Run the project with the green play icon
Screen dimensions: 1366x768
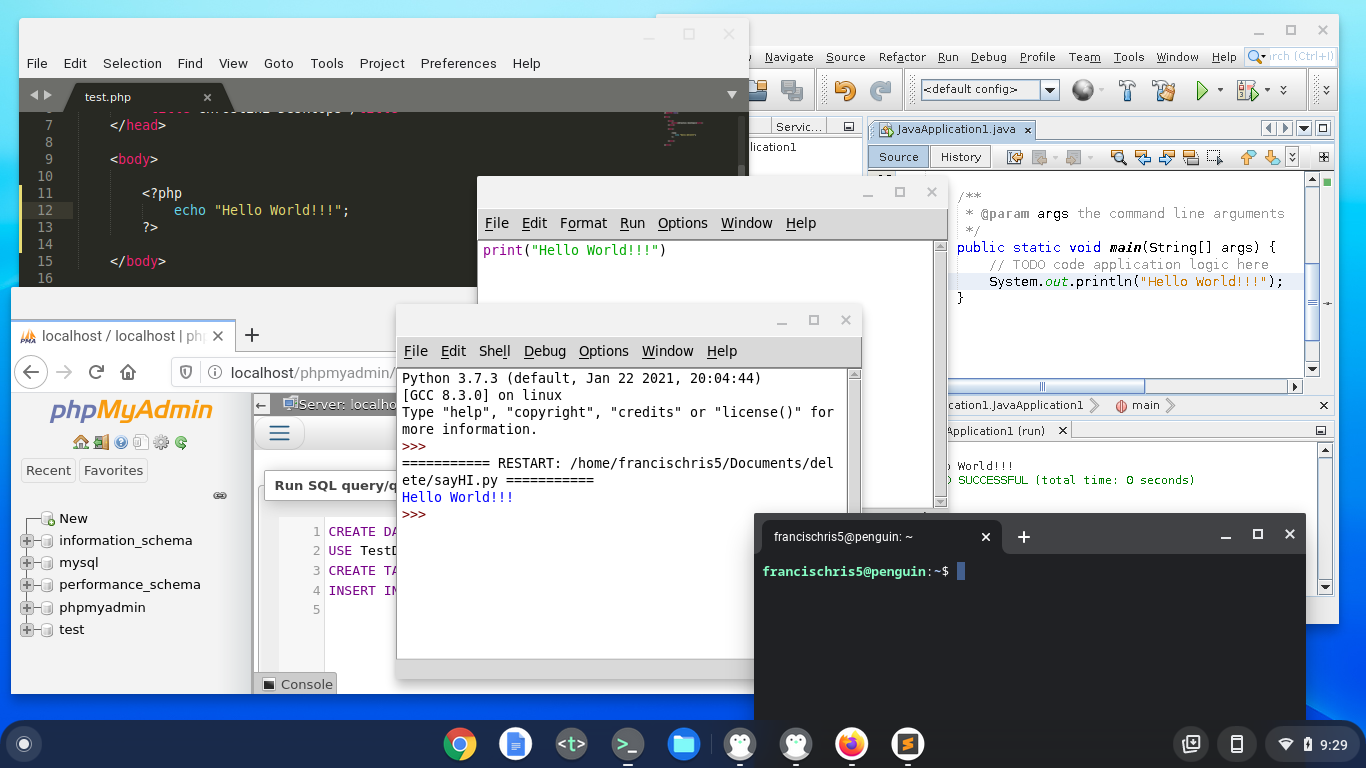(x=1202, y=90)
